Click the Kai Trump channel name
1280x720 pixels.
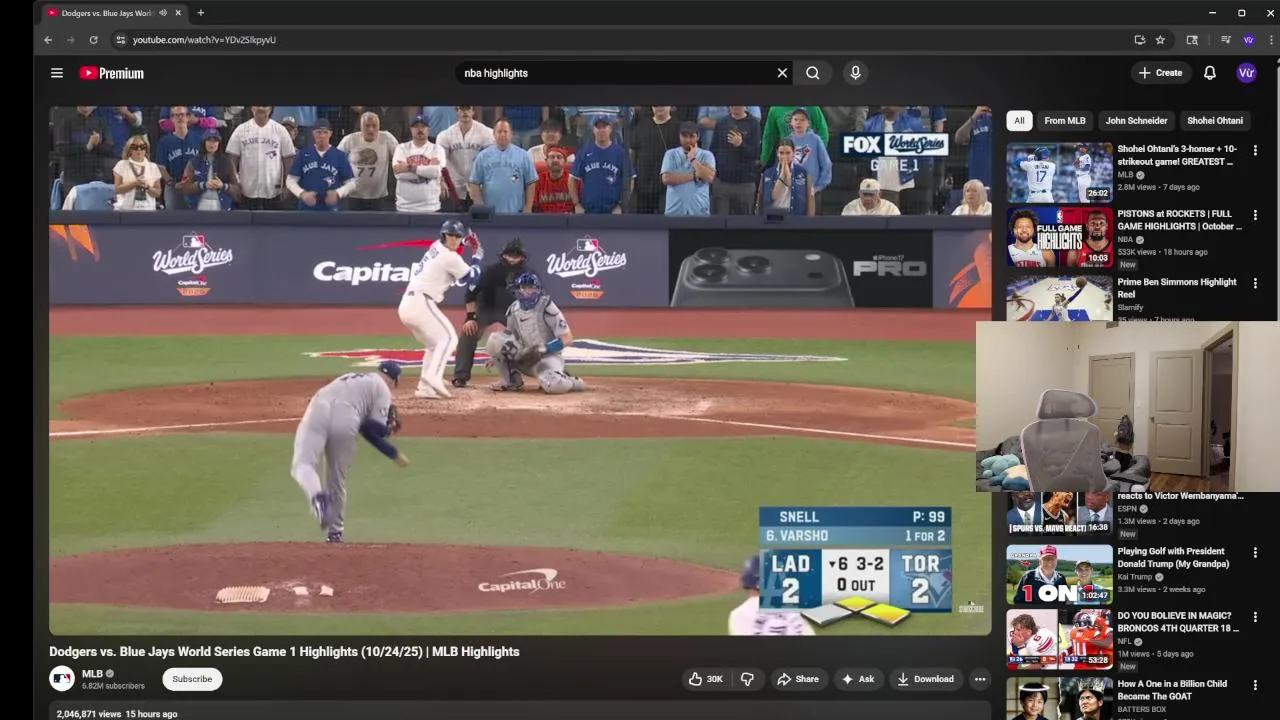click(1135, 577)
